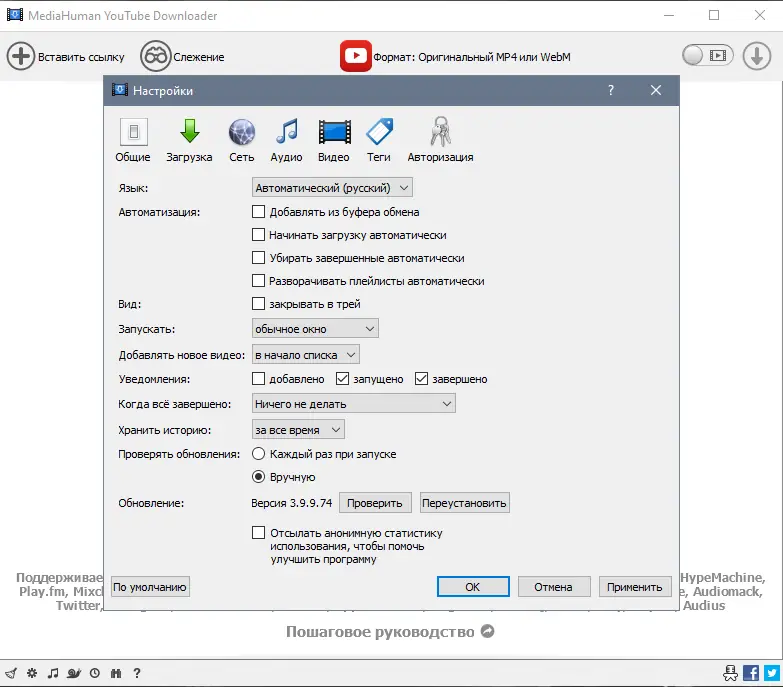Open the 'Пошаговое руководство' link
783x687 pixels.
[380, 632]
